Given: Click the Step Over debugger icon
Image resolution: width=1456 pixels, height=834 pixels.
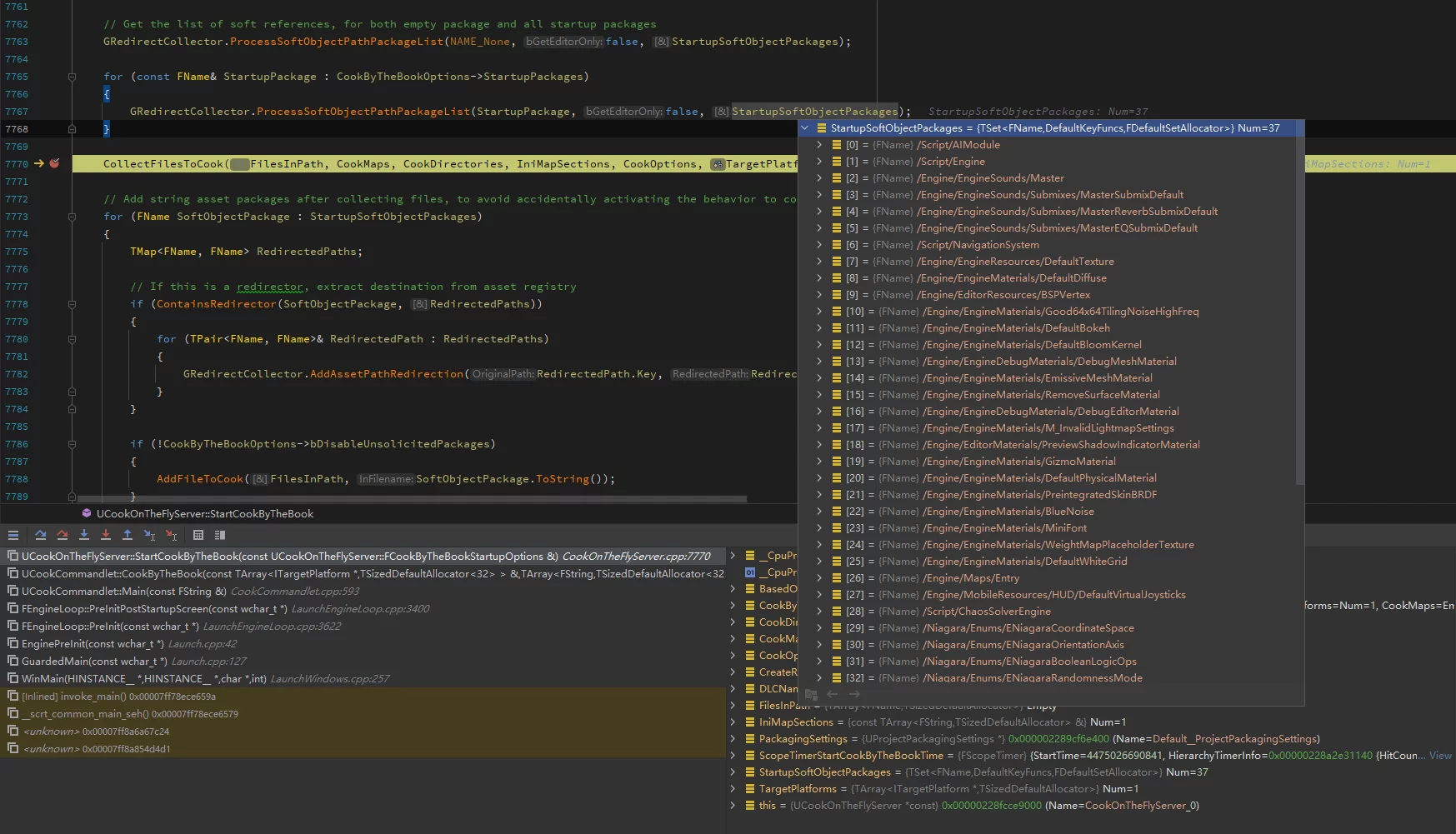Looking at the screenshot, I should (x=41, y=535).
